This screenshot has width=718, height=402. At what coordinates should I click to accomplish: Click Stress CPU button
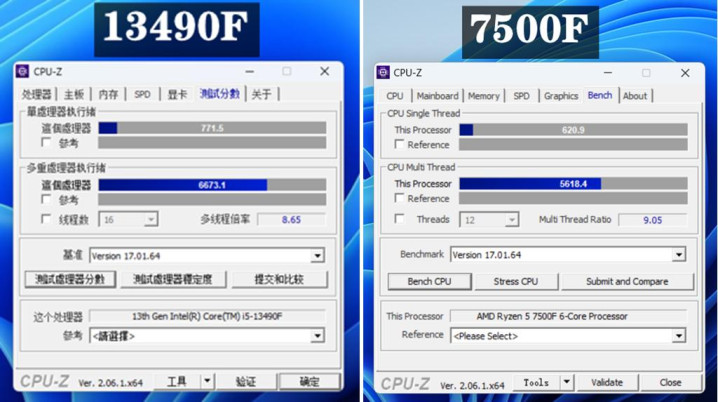(x=516, y=282)
